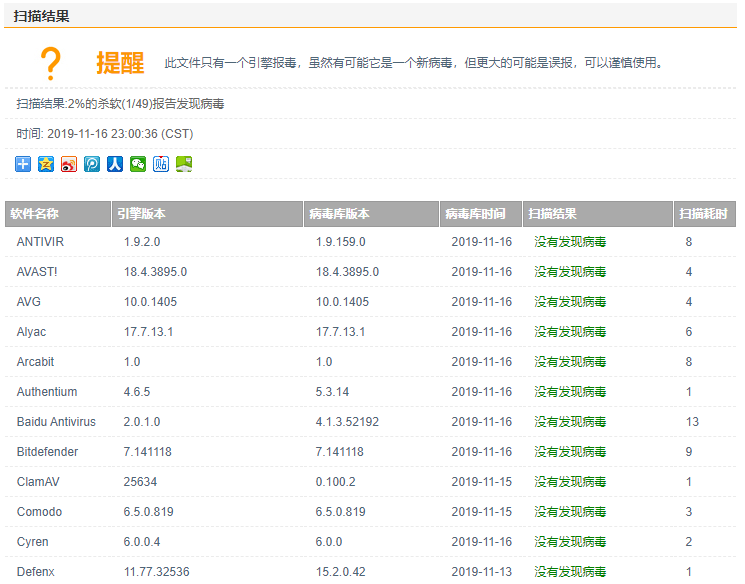745x584 pixels.
Task: Click the 此文件只有一个引擎报毒 warning message
Action: tap(414, 63)
